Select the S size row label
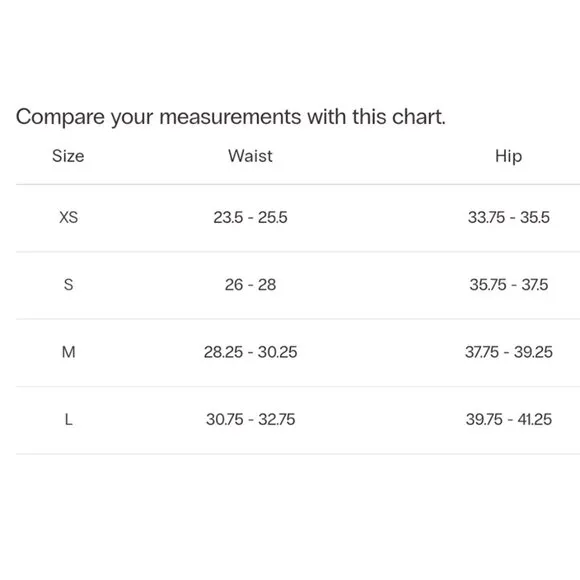This screenshot has height=580, width=580. 68,285
